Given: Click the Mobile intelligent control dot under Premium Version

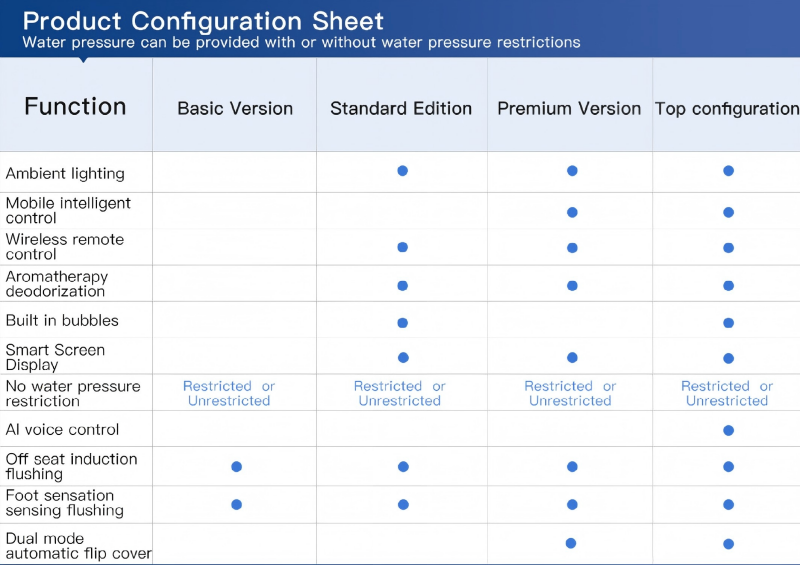Looking at the screenshot, I should pos(572,212).
